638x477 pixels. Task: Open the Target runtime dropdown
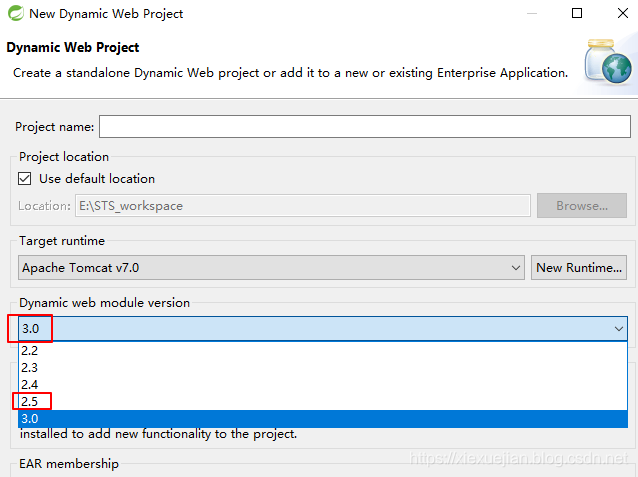(x=516, y=267)
